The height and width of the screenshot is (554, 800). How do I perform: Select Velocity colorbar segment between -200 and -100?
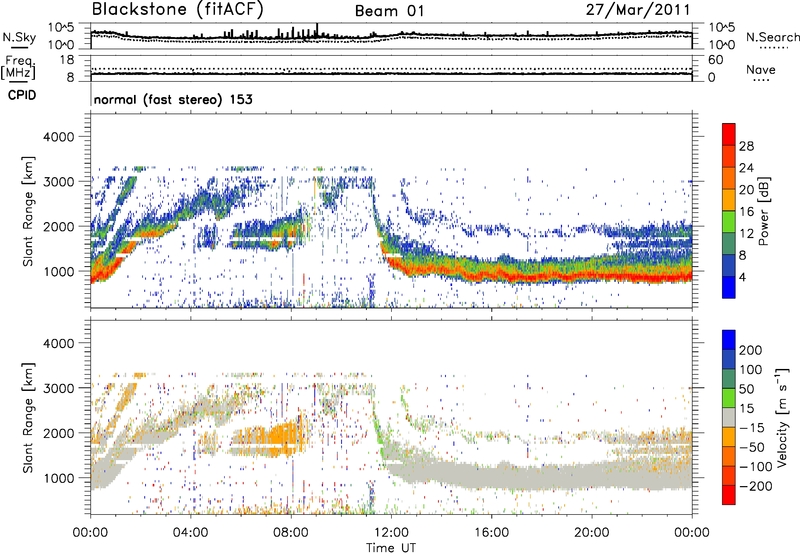(729, 476)
